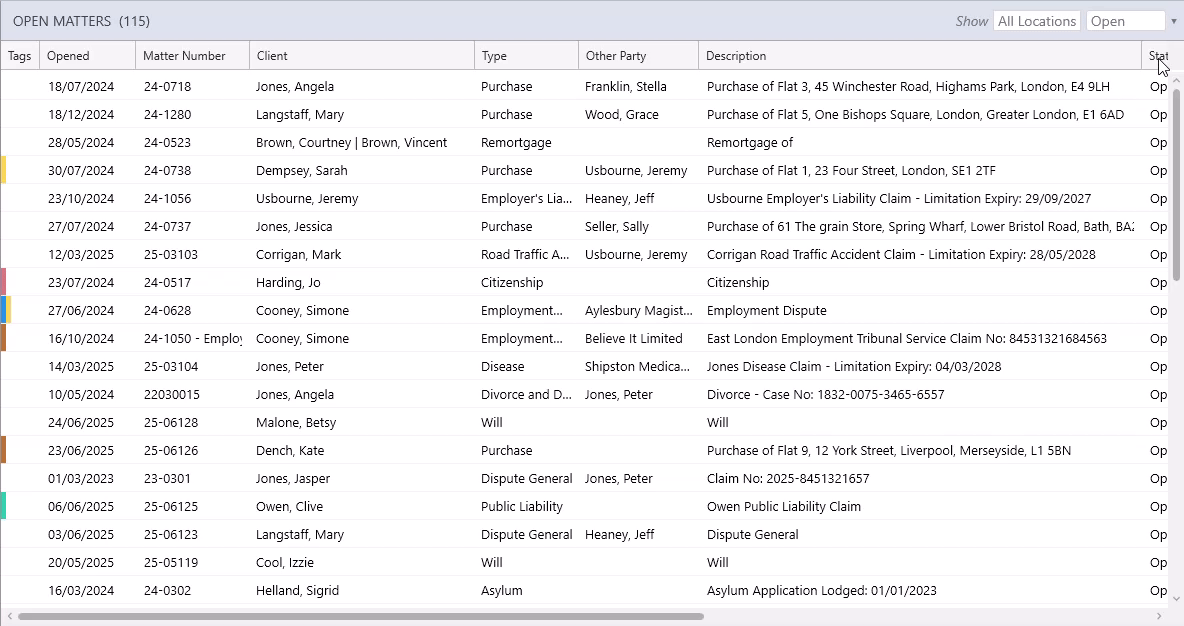Select client Malone, Betsy
This screenshot has width=1184, height=626.
(x=296, y=422)
